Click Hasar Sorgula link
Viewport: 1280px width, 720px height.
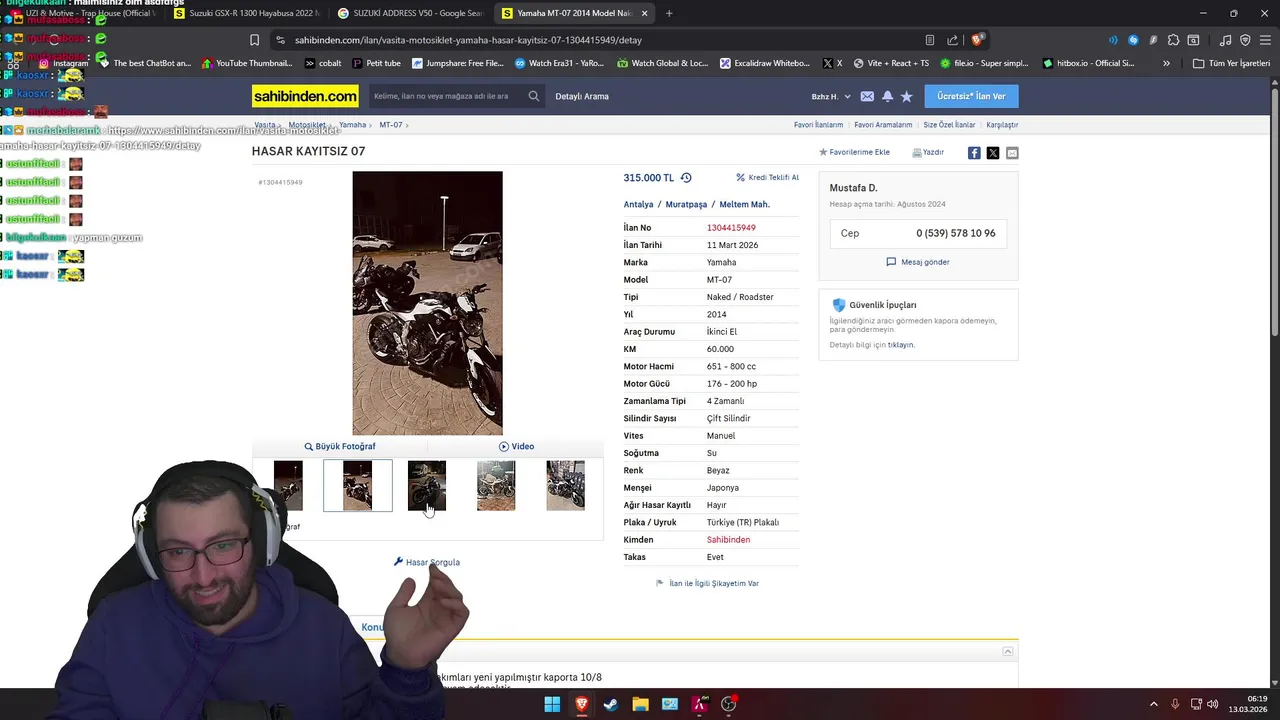point(427,562)
